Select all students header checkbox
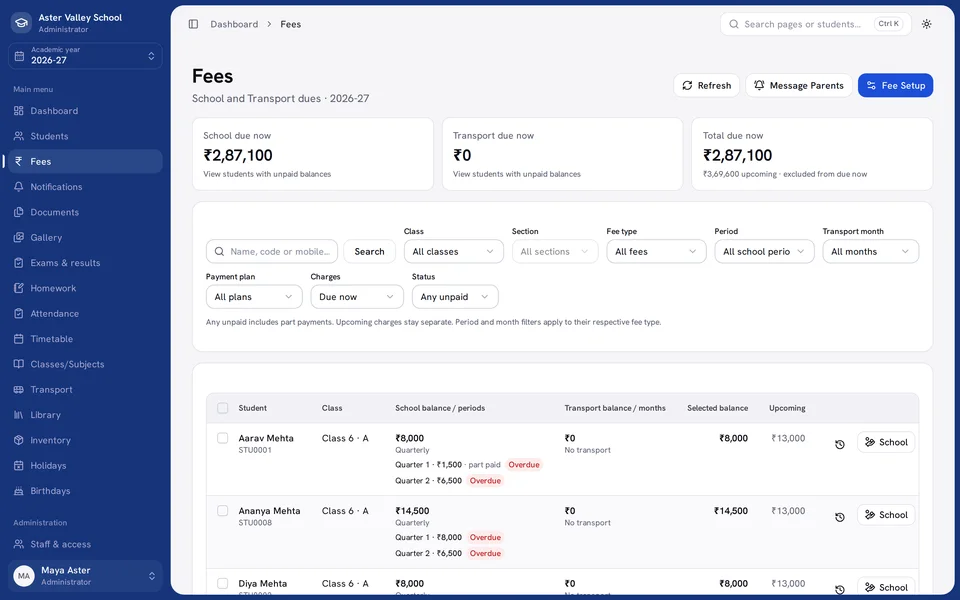 tap(222, 408)
